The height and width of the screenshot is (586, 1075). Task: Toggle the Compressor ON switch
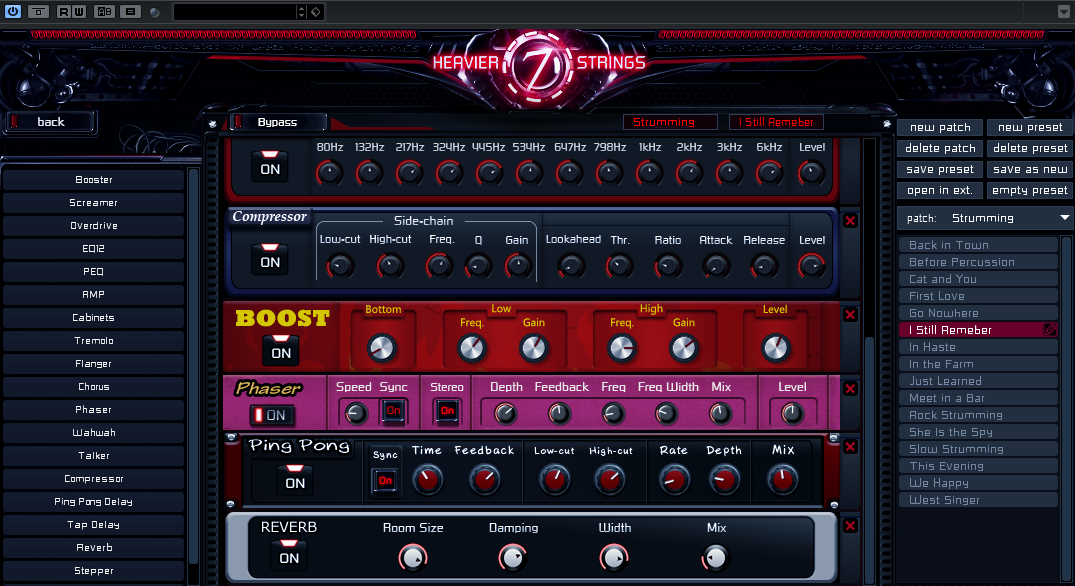(x=270, y=259)
